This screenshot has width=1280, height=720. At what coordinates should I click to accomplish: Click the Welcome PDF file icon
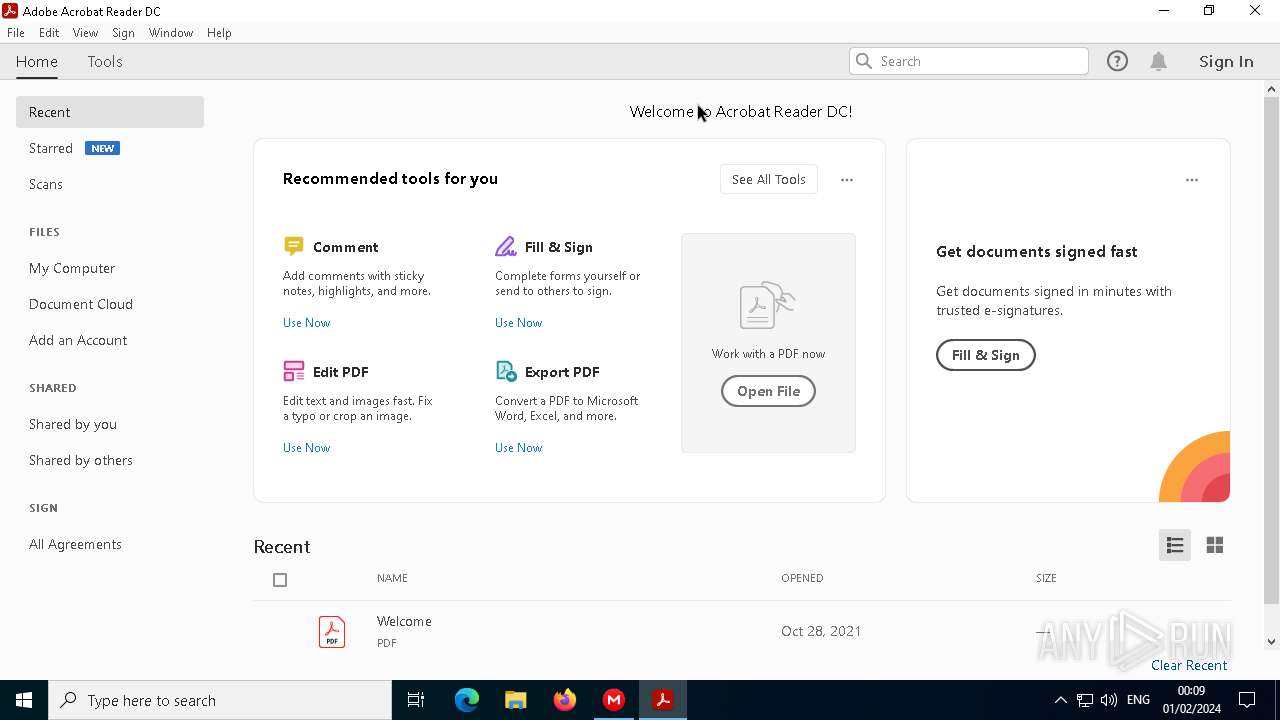pos(332,632)
